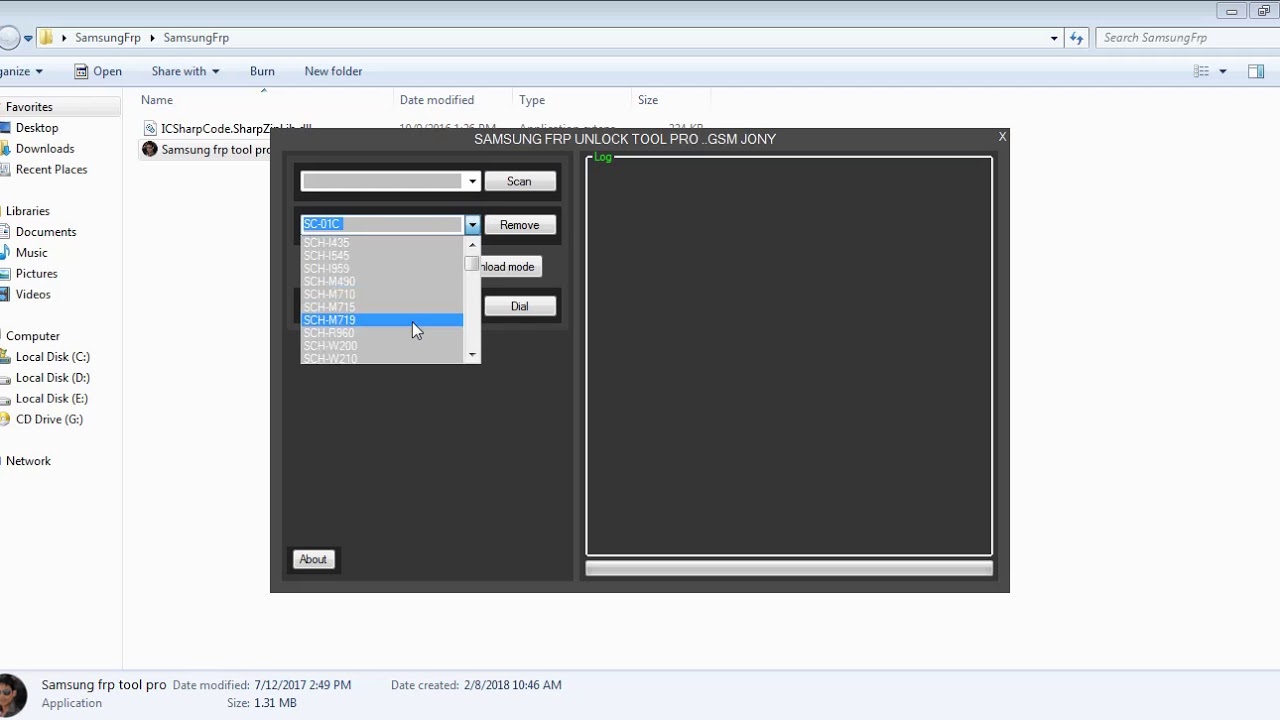Viewport: 1280px width, 720px height.
Task: Click Open in the Explorer toolbar
Action: tap(98, 71)
